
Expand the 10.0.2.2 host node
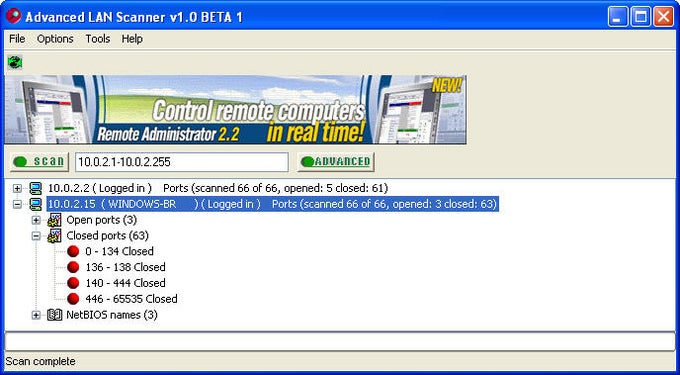[x=17, y=189]
